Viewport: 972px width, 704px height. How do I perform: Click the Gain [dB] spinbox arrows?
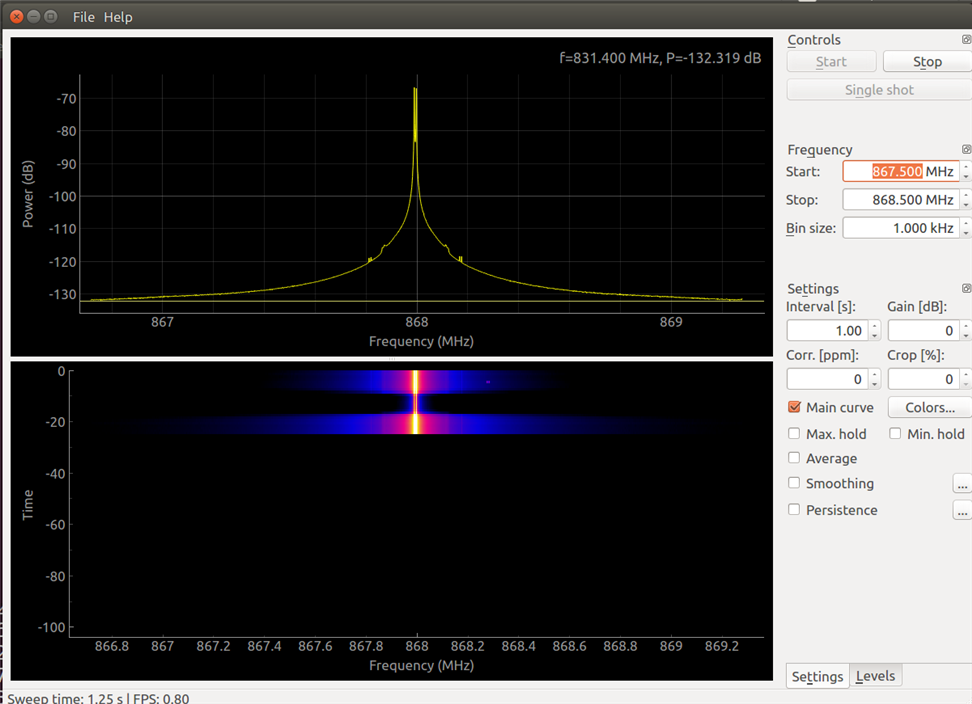click(966, 330)
